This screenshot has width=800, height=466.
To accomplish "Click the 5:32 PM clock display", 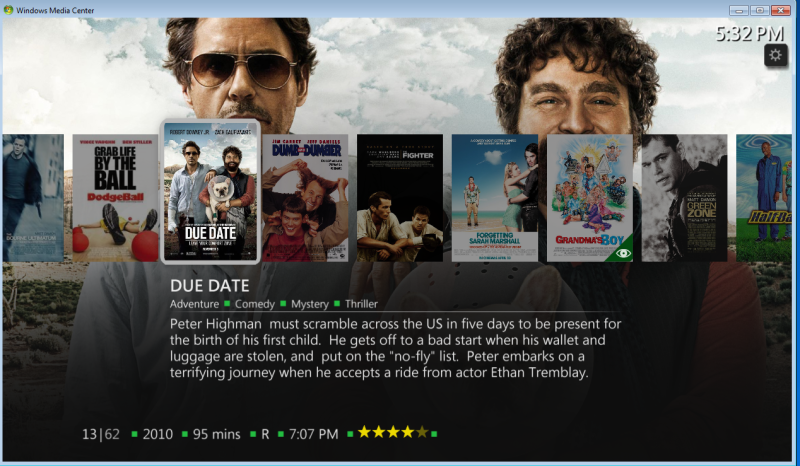I will [x=749, y=34].
